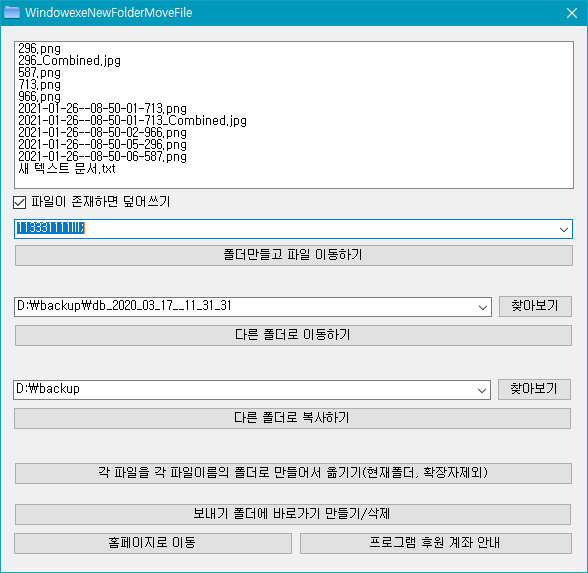Open 홈페이지로 이동 button
Viewport: 588px width, 573px height.
click(153, 543)
